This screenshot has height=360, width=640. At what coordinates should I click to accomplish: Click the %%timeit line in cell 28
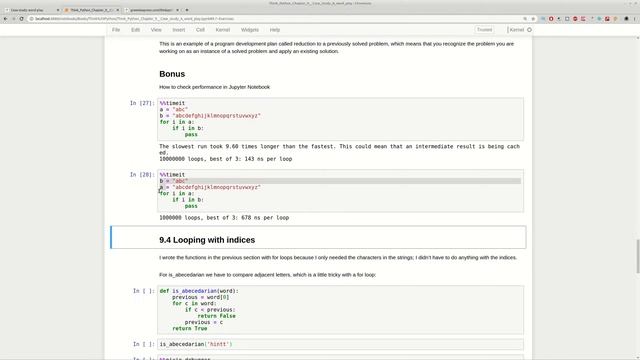172,175
